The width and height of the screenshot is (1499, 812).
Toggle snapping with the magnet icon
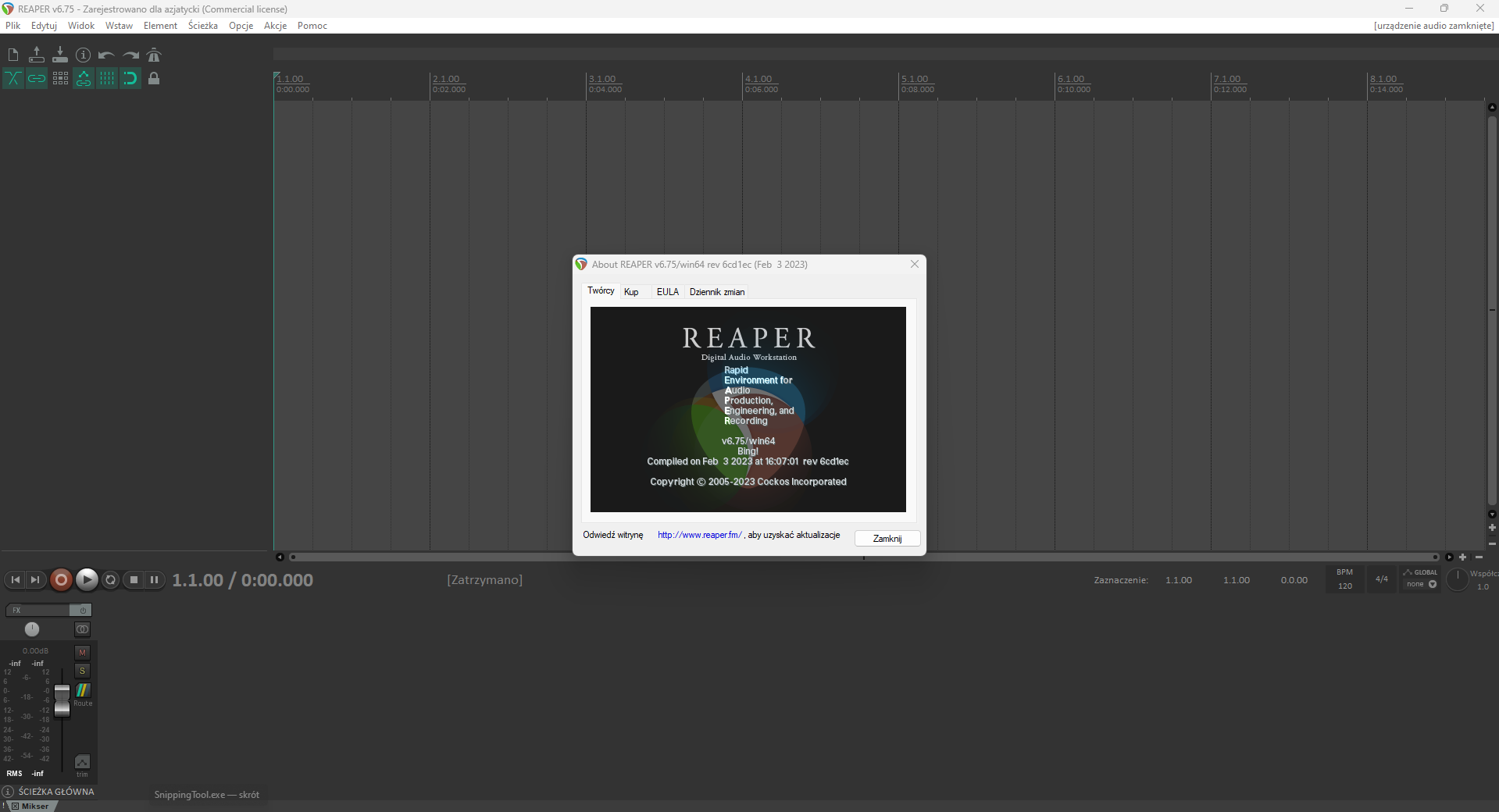pyautogui.click(x=130, y=78)
